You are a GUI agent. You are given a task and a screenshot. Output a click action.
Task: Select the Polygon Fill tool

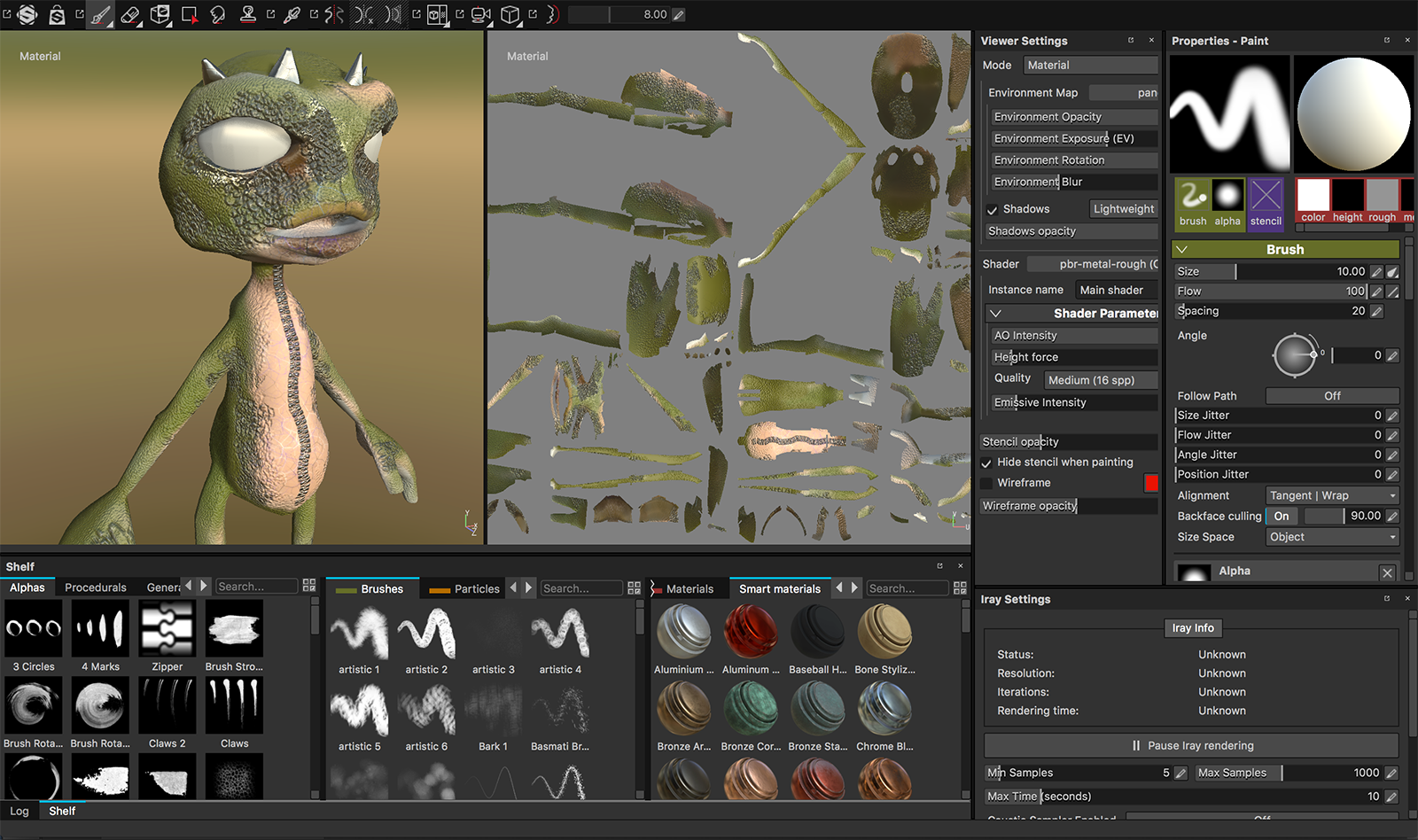[189, 14]
